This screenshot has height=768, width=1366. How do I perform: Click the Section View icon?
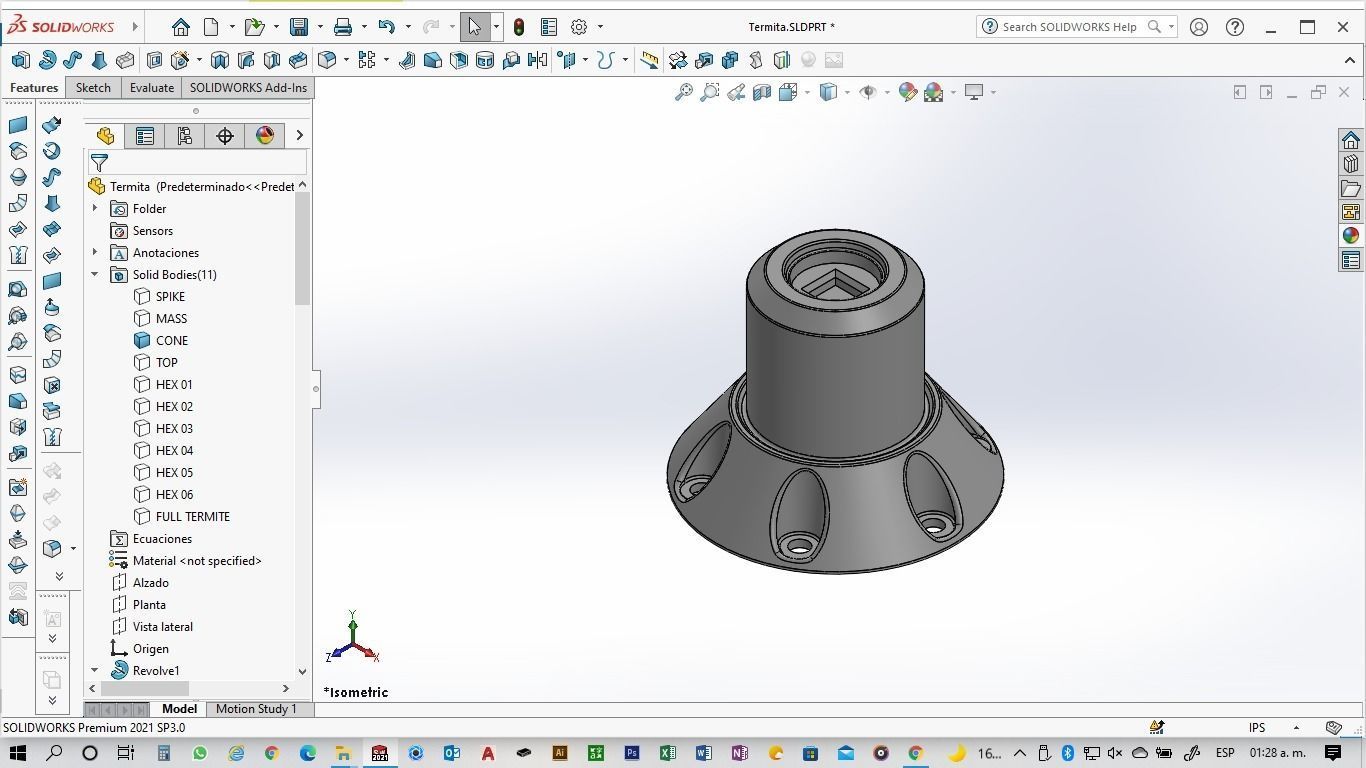pos(762,92)
